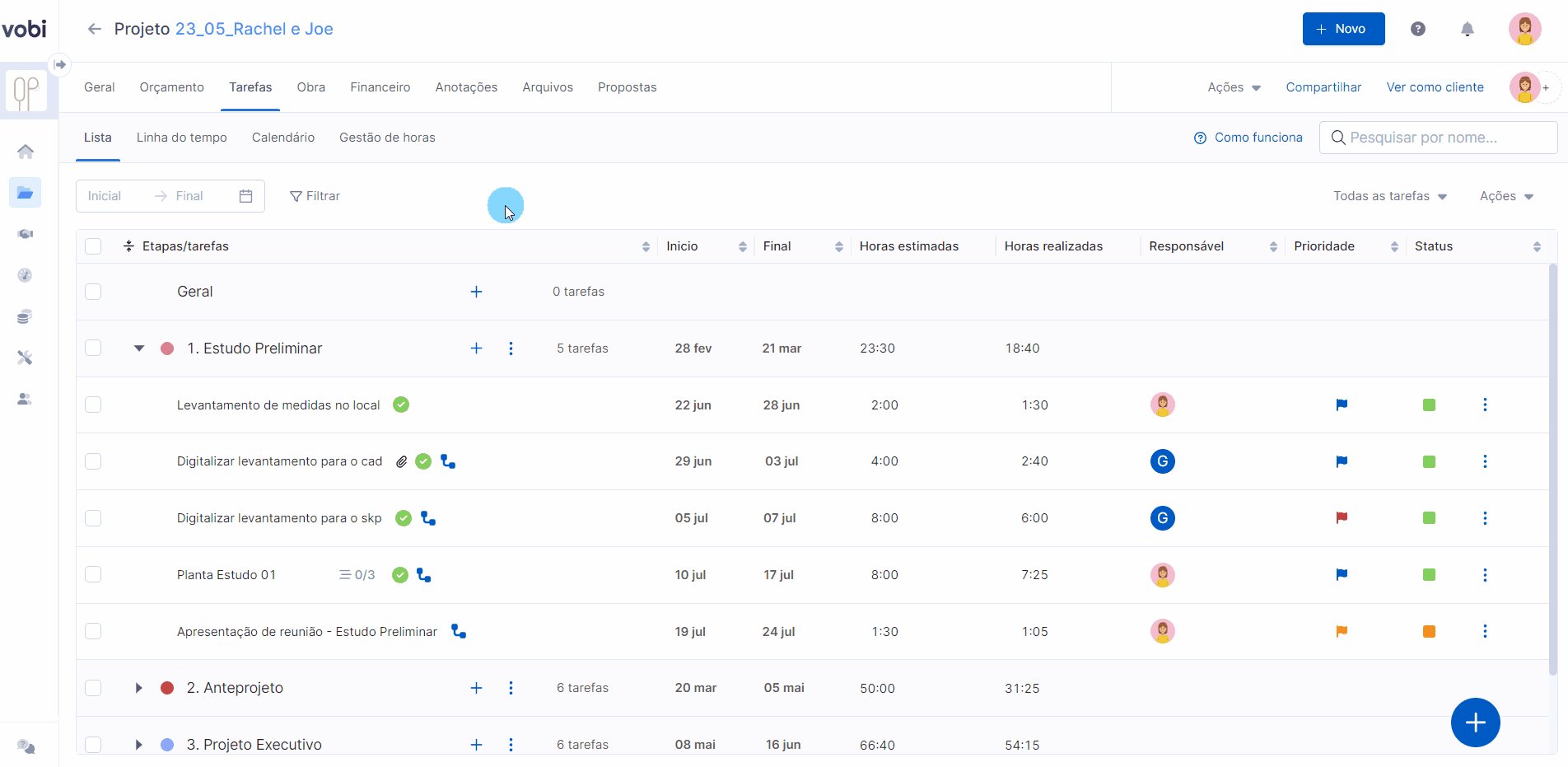The height and width of the screenshot is (767, 1568).
Task: Select Apresentação de reunião task checkbox
Action: (93, 631)
